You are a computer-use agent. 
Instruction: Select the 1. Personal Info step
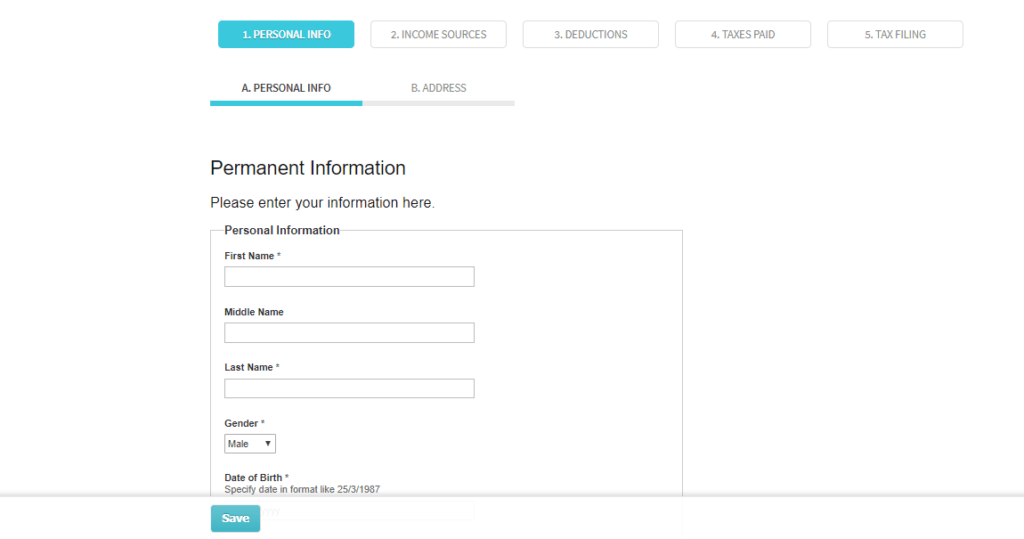click(286, 34)
